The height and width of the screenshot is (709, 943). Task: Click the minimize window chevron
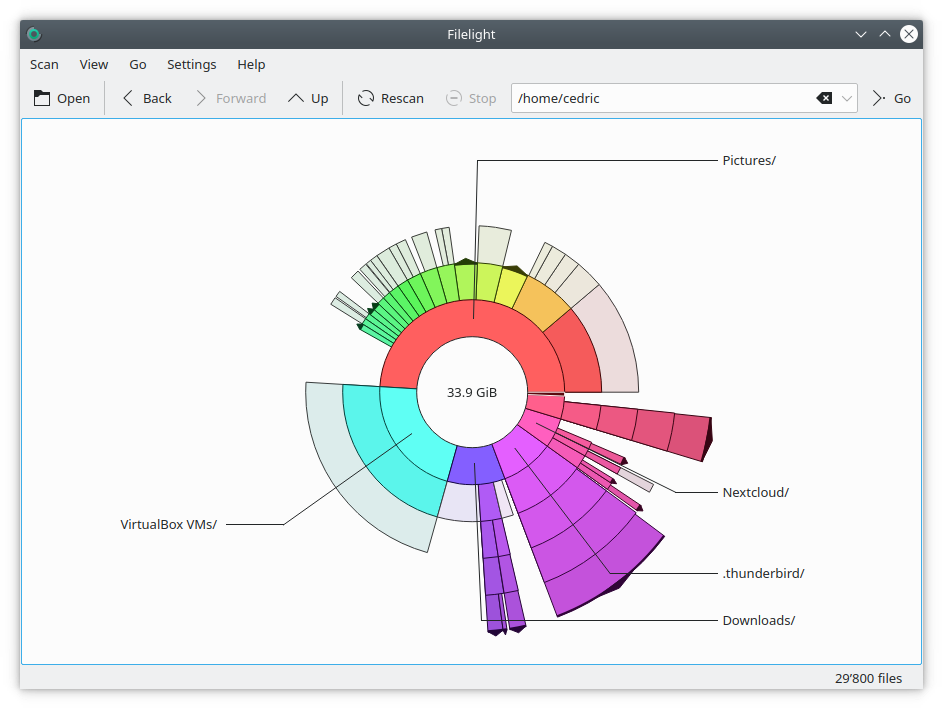click(861, 34)
